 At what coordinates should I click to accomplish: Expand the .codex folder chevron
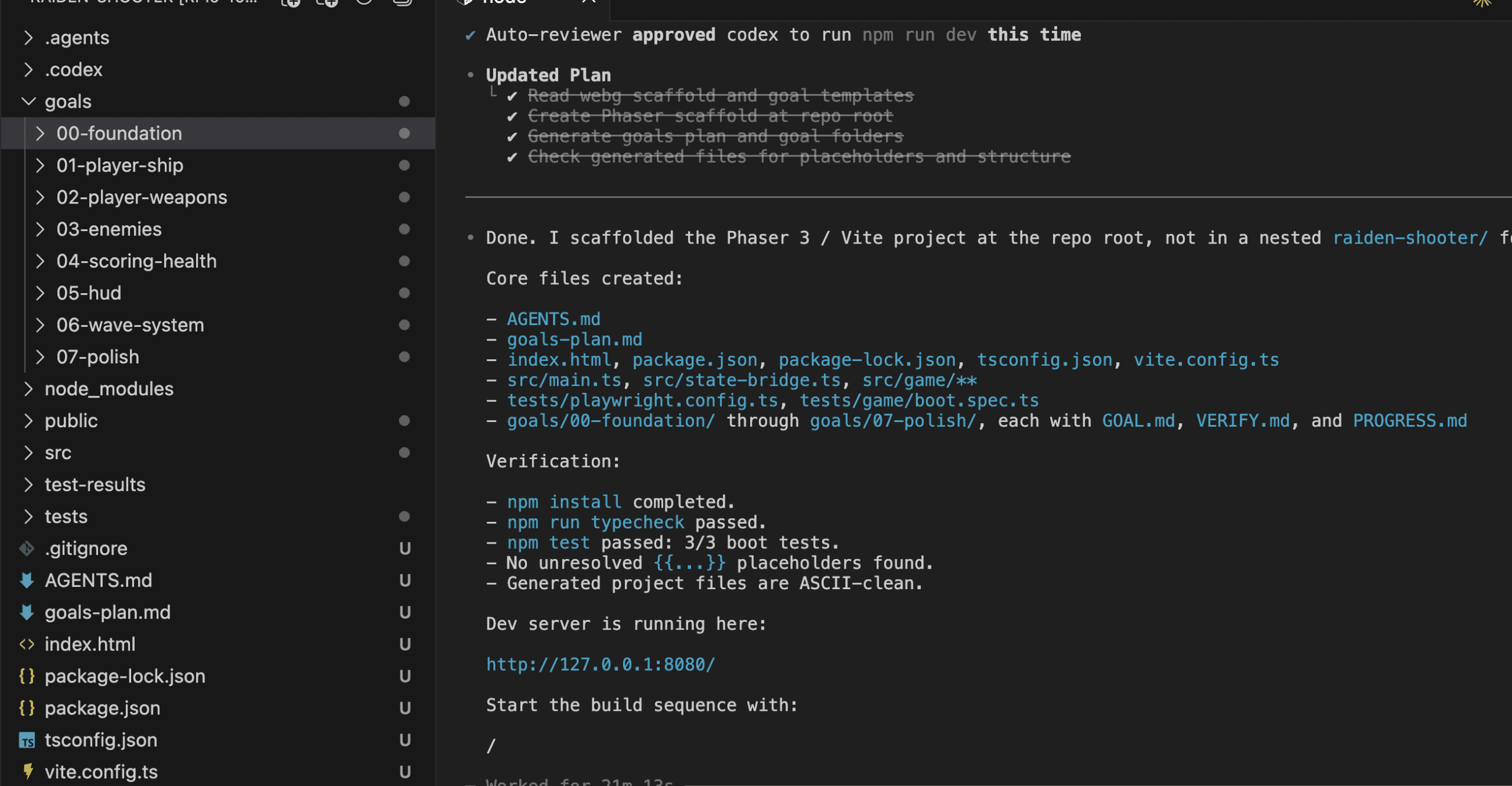tap(28, 70)
